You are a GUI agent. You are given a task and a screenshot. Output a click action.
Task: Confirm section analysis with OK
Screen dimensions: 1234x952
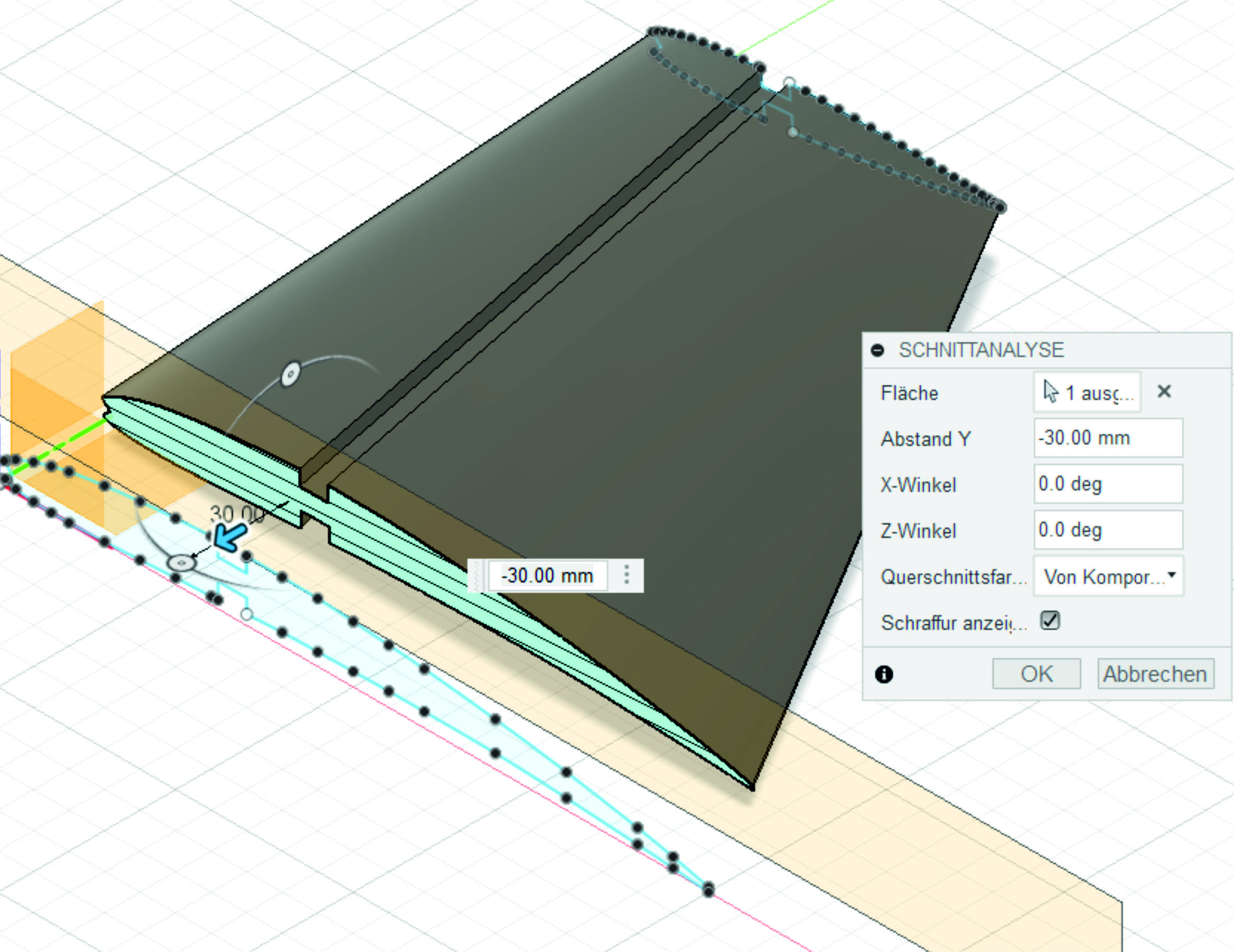click(1036, 674)
